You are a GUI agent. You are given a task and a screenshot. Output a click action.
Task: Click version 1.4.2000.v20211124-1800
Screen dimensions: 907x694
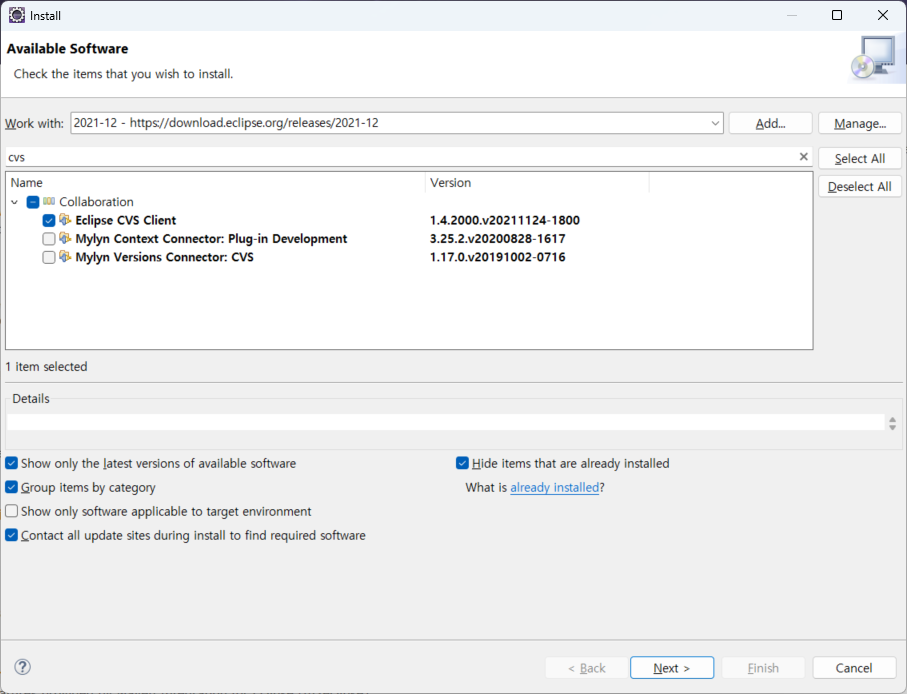click(x=504, y=220)
